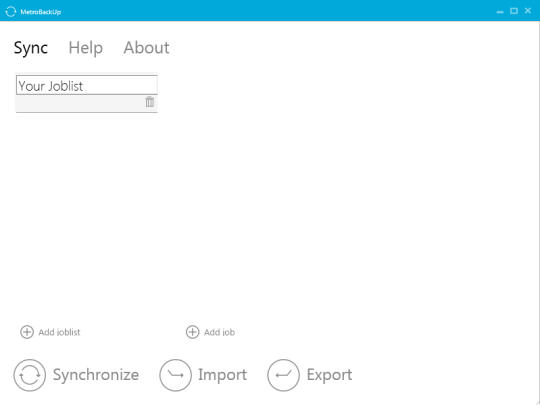This screenshot has width=540, height=405.
Task: Close the MetroBackUp window
Action: tap(528, 11)
